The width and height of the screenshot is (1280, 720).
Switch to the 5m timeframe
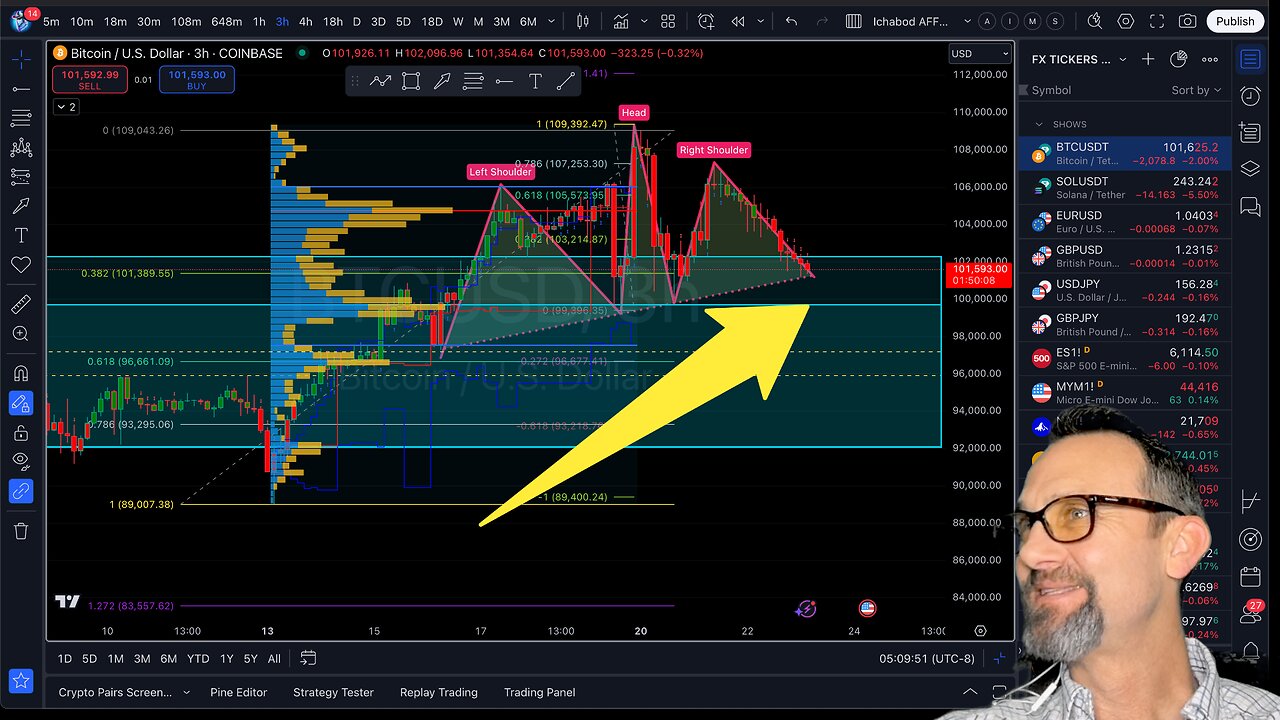pyautogui.click(x=51, y=21)
